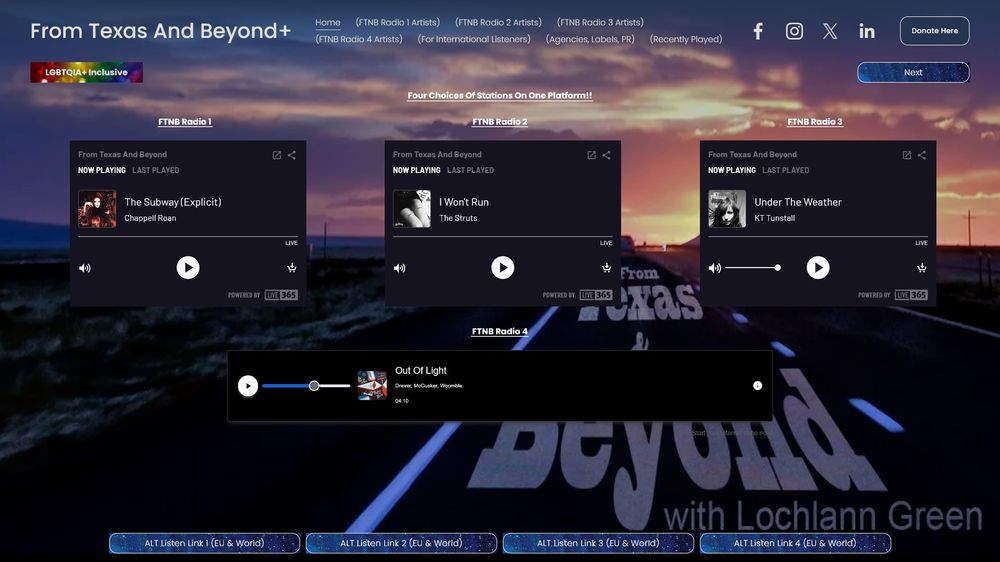Open FTNB Radio 2 player in popout window
This screenshot has width=1000, height=562.
click(591, 155)
